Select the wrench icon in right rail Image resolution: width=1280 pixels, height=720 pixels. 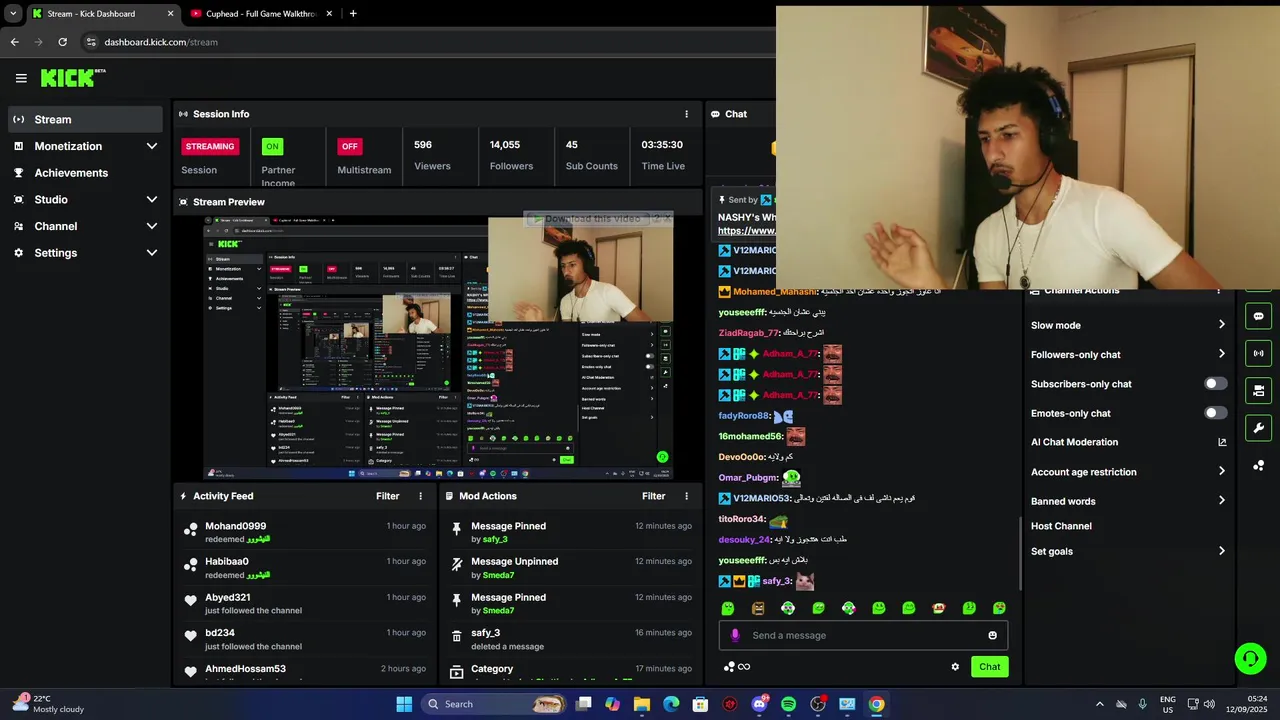[x=1258, y=428]
